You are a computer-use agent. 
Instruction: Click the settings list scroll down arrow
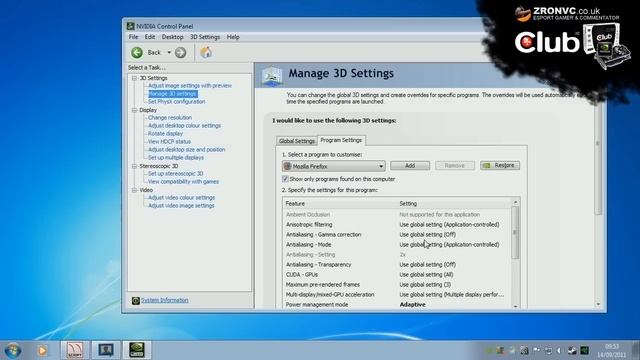point(516,306)
